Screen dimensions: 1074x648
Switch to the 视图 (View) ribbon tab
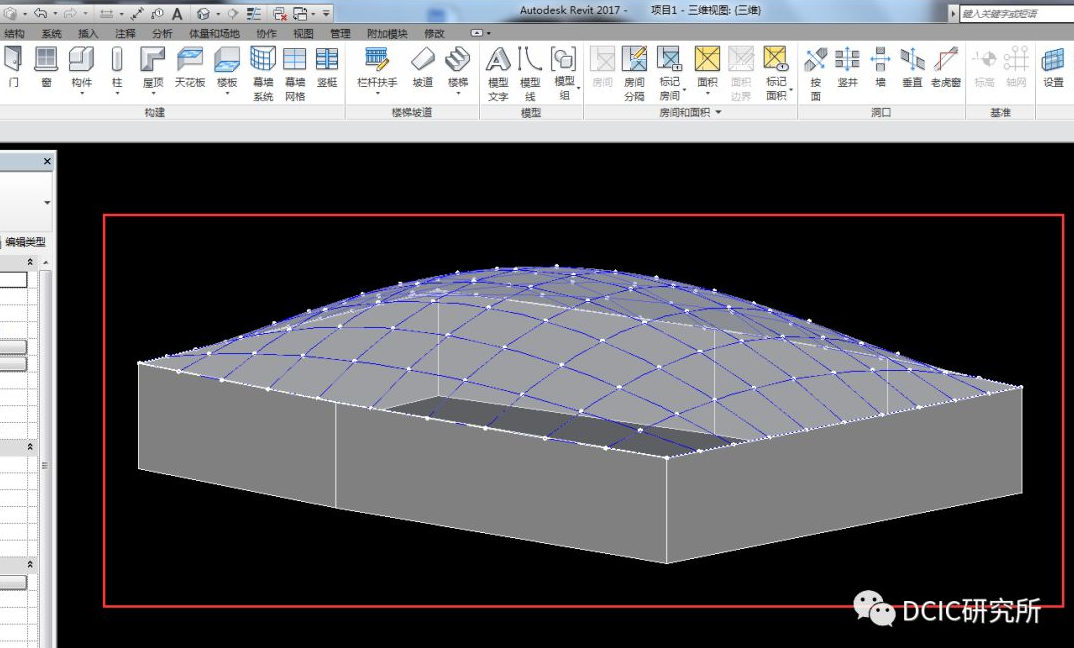(x=303, y=33)
